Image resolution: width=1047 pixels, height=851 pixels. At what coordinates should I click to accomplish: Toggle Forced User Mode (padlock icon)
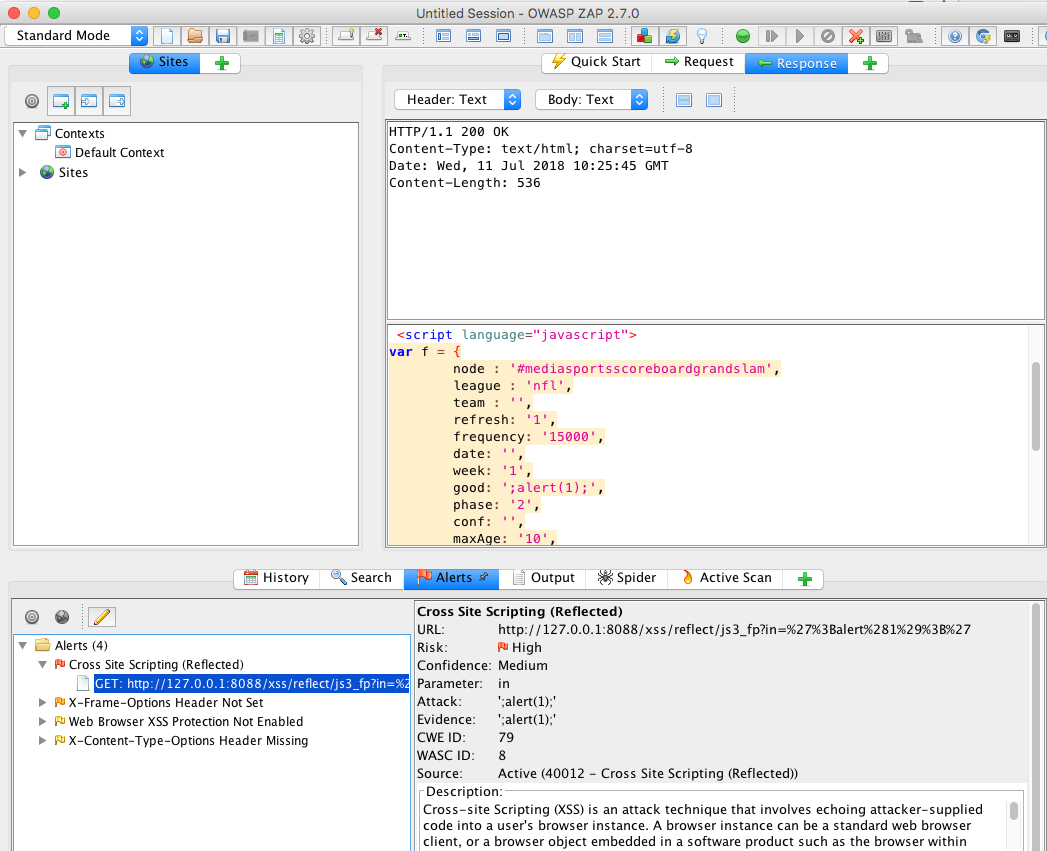point(913,35)
